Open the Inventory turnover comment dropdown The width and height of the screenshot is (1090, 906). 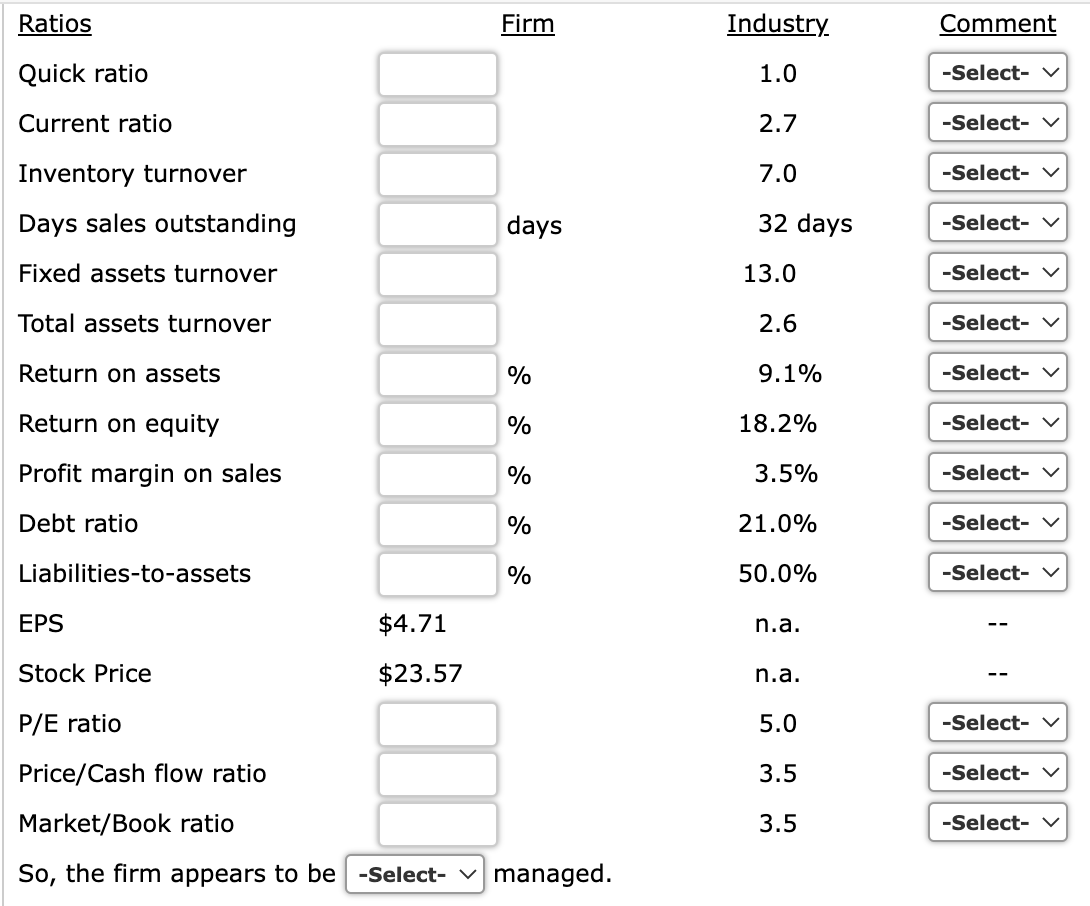(x=996, y=172)
